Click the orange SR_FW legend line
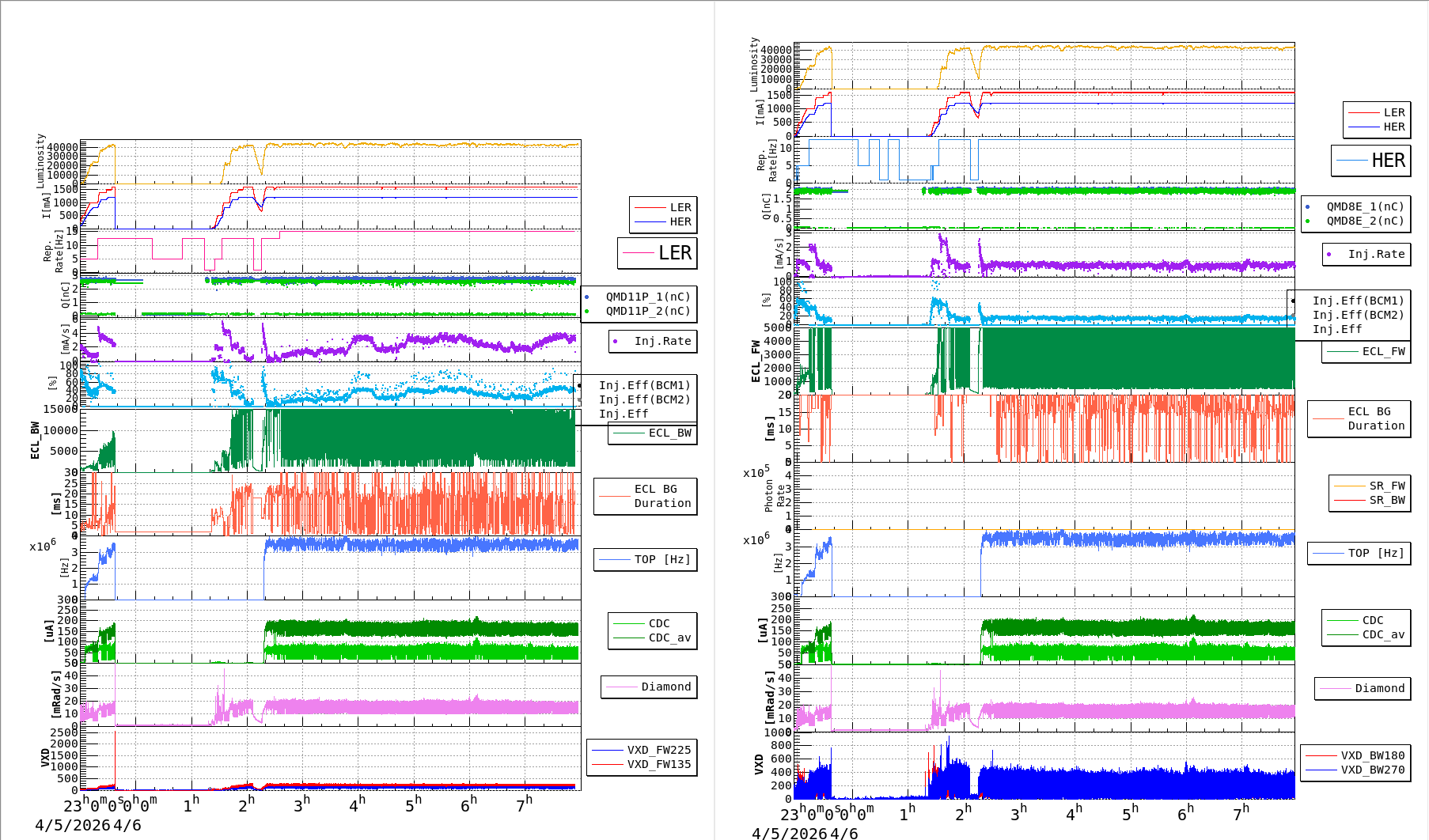Viewport: 1429px width, 840px height. point(1349,486)
